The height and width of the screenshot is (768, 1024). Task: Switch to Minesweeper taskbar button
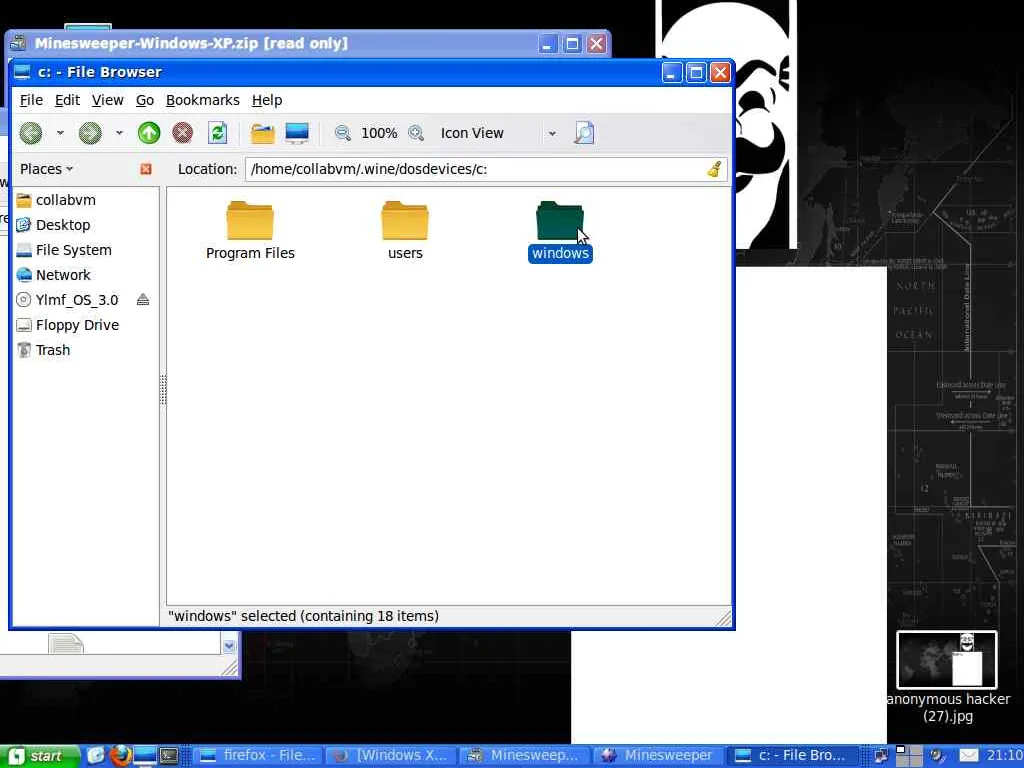point(659,756)
